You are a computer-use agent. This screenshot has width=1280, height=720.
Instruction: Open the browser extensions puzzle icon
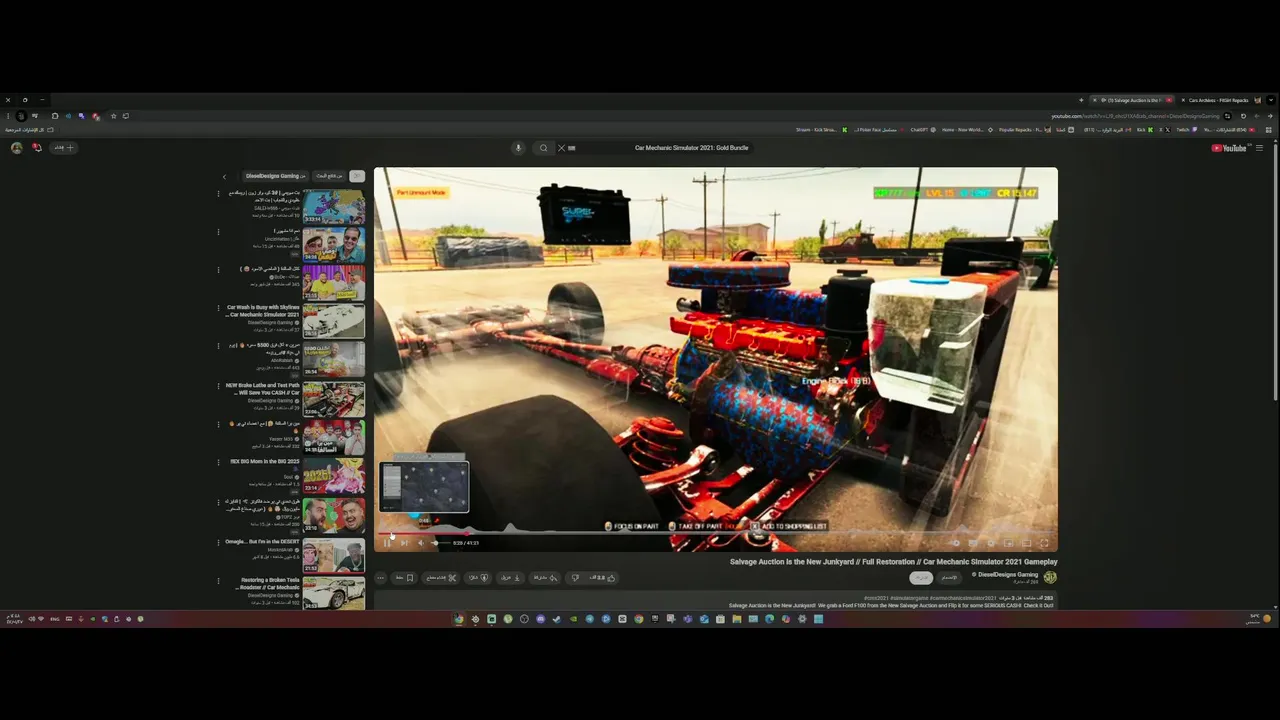55,116
